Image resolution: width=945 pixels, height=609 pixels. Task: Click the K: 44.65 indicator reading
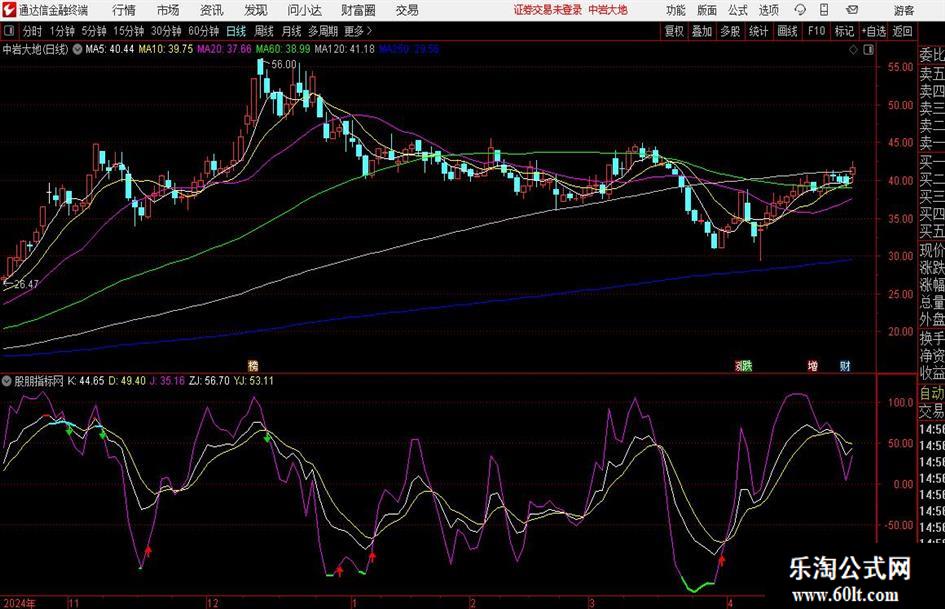[x=86, y=381]
